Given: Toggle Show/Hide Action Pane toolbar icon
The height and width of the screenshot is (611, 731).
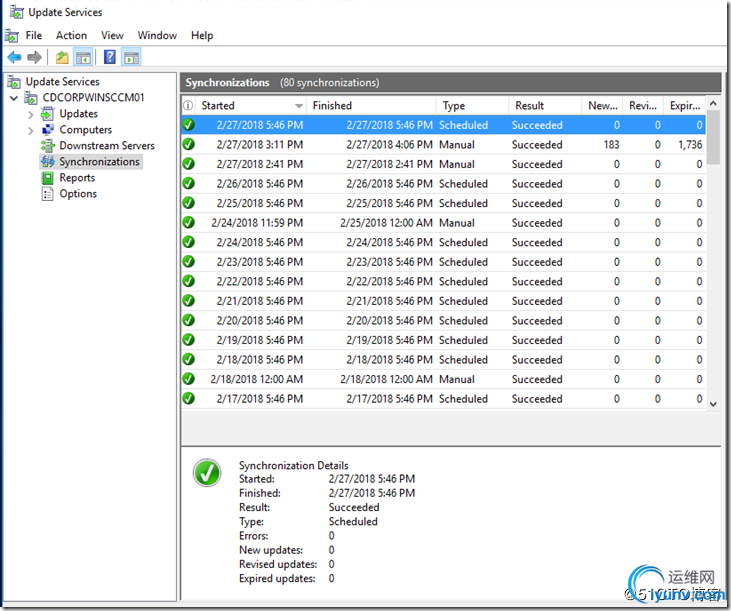Looking at the screenshot, I should [131, 57].
